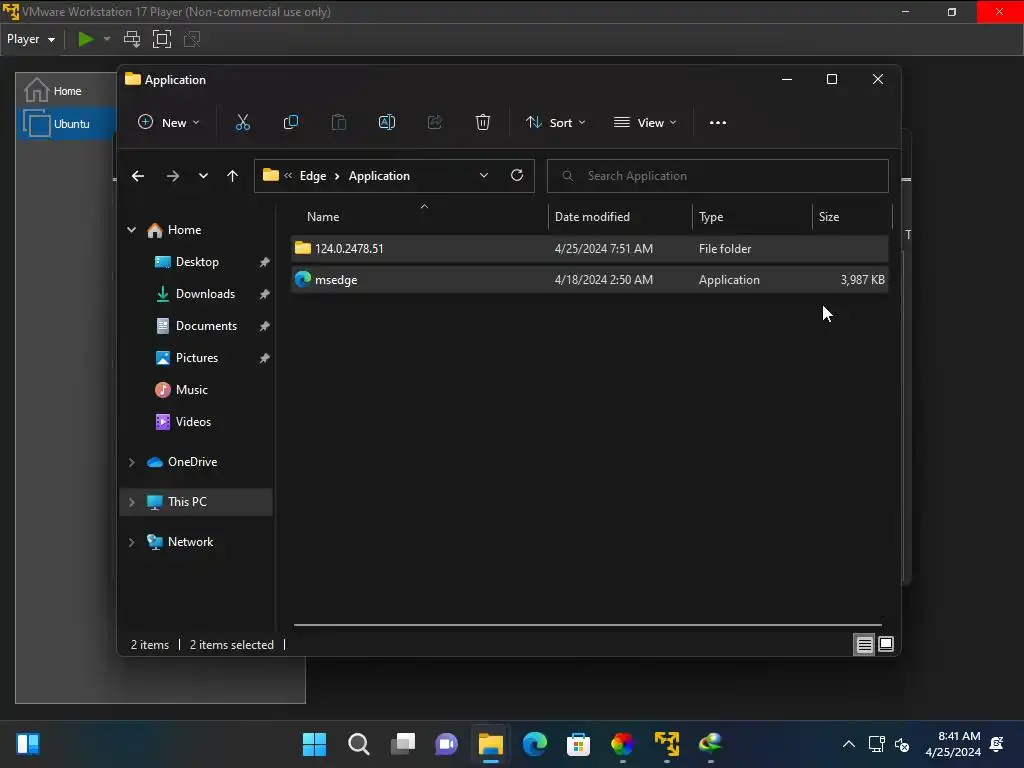
Task: Click VMware Send Ctrl+Alt+Del icon
Action: (132, 39)
